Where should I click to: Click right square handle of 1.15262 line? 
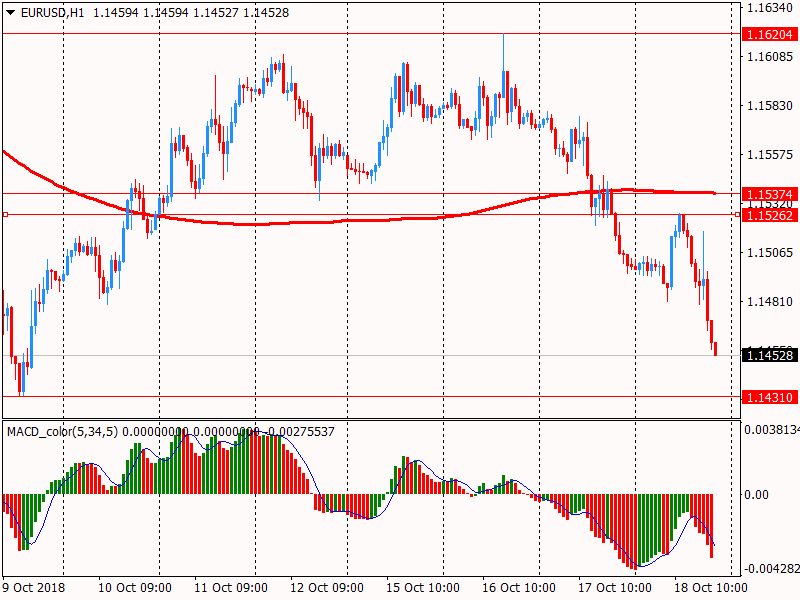(x=737, y=214)
